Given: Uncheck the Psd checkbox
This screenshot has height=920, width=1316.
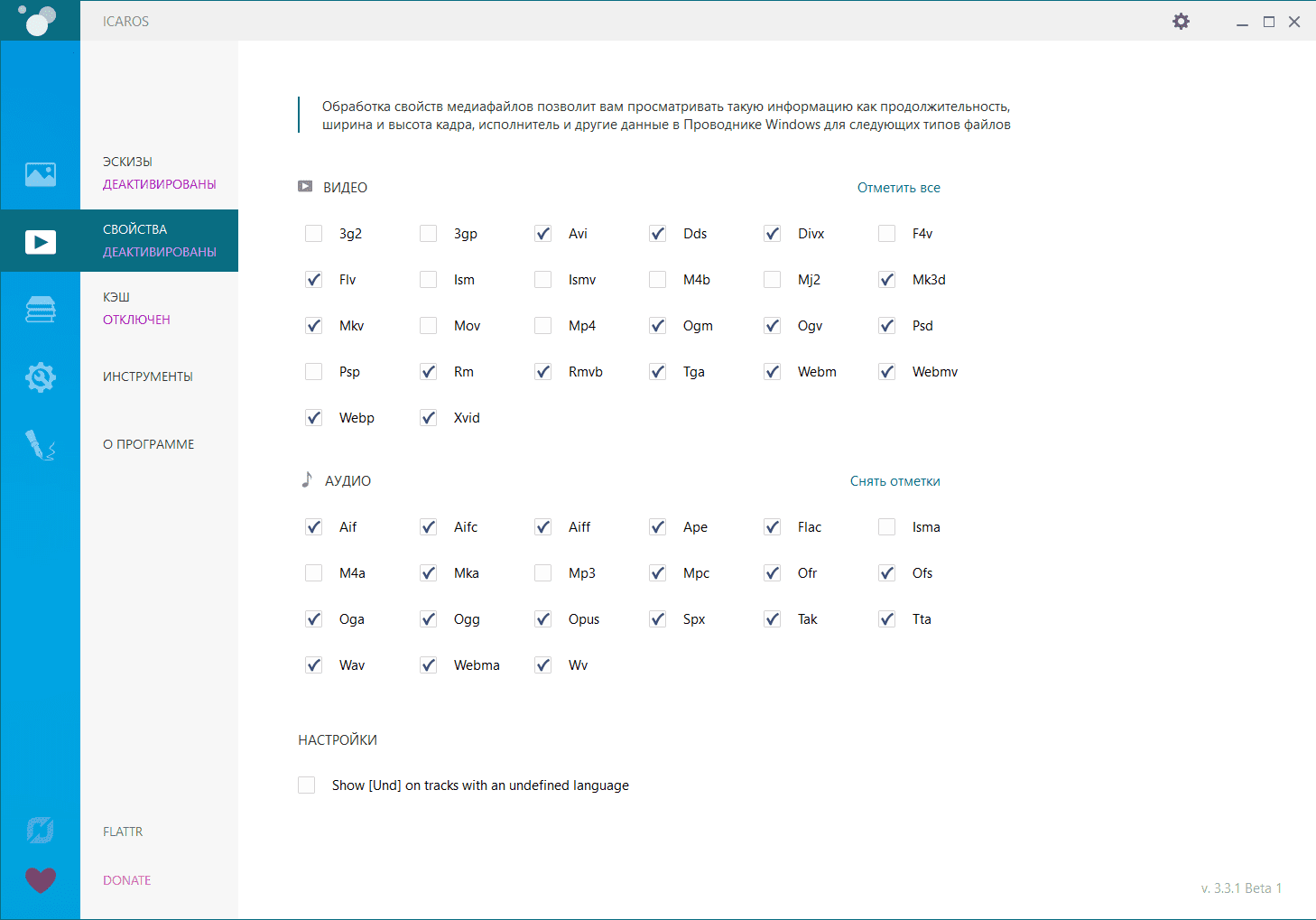Looking at the screenshot, I should click(x=887, y=326).
